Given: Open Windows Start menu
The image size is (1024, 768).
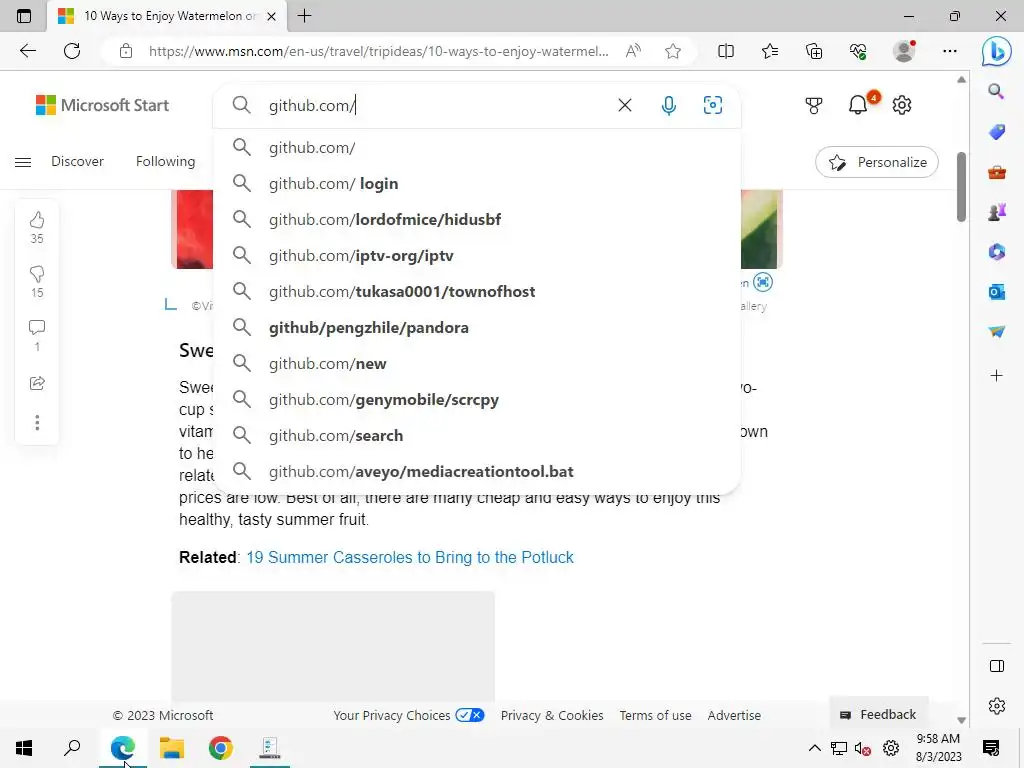Looking at the screenshot, I should (24, 748).
